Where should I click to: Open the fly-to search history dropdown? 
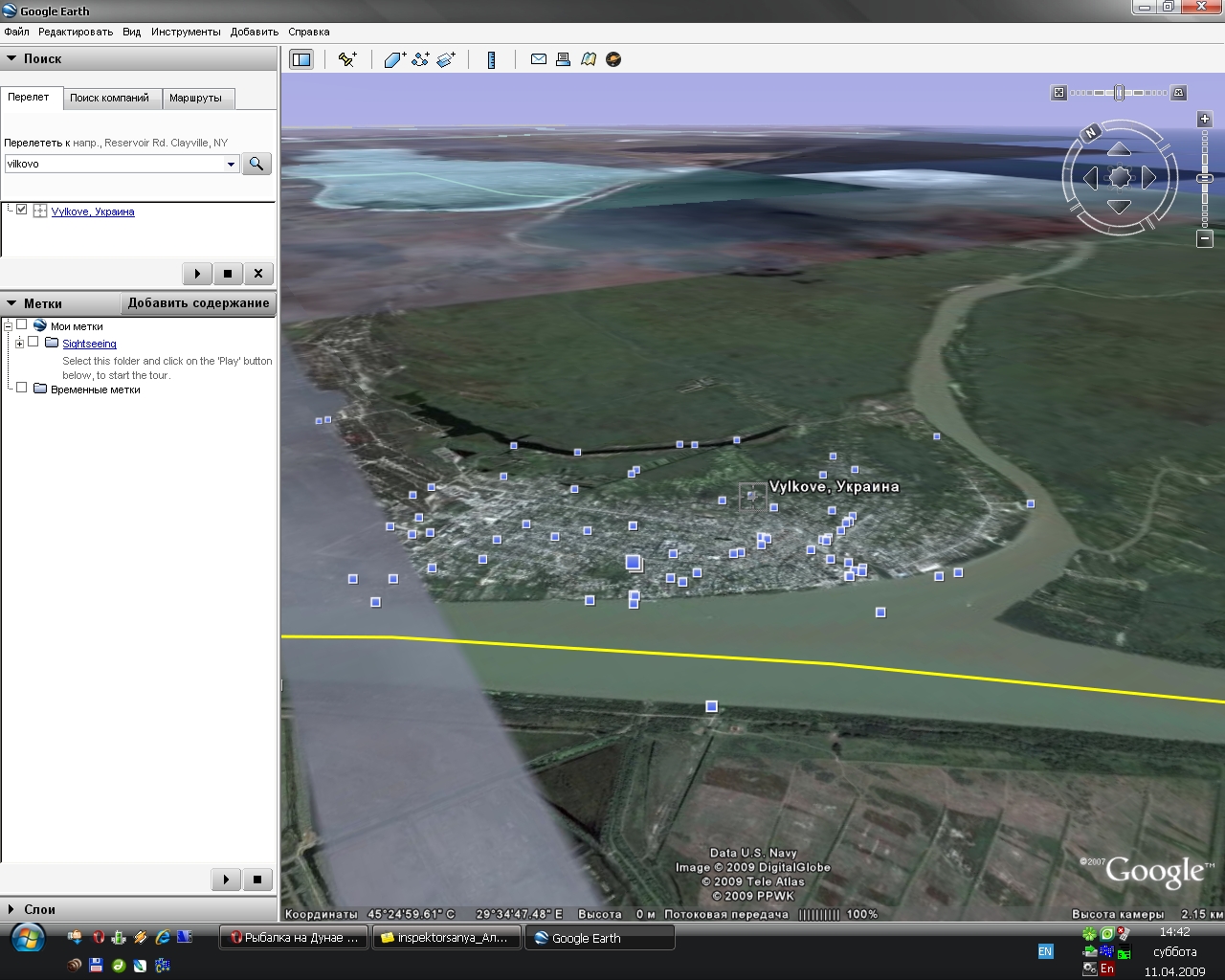point(231,165)
